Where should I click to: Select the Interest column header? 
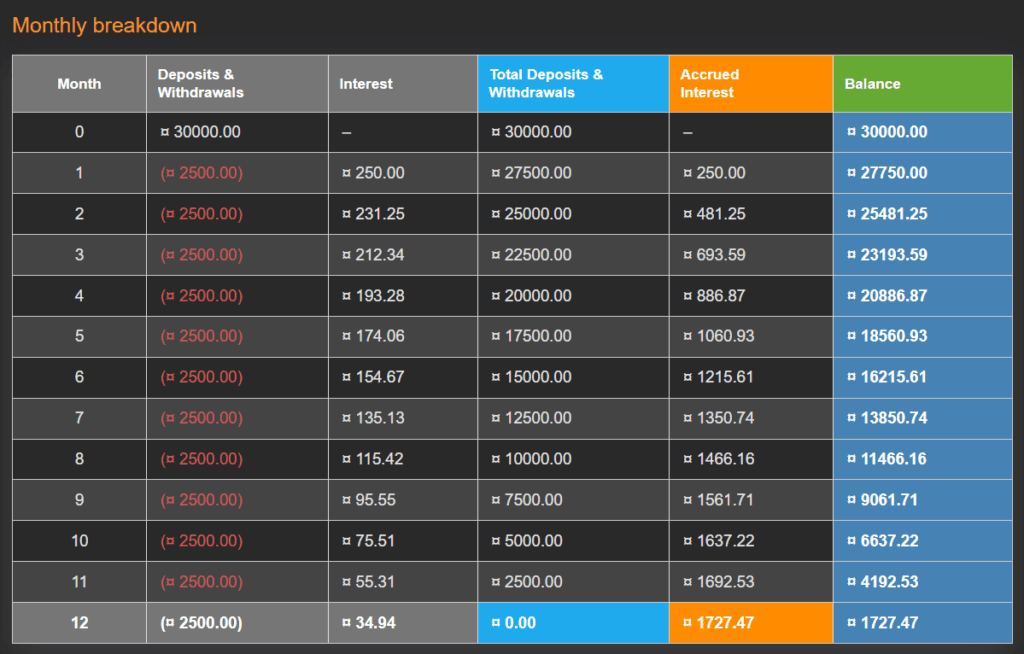click(x=365, y=83)
